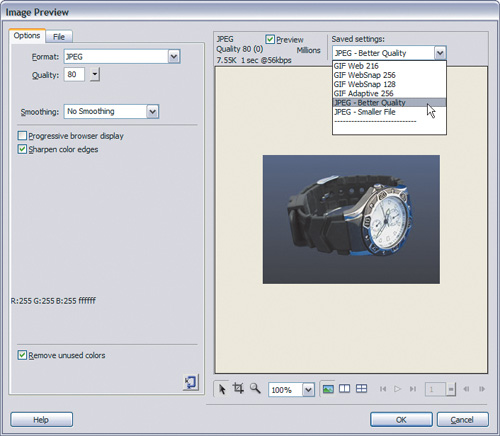Select the Export Area crop tool
The image size is (500, 436).
pyautogui.click(x=238, y=388)
